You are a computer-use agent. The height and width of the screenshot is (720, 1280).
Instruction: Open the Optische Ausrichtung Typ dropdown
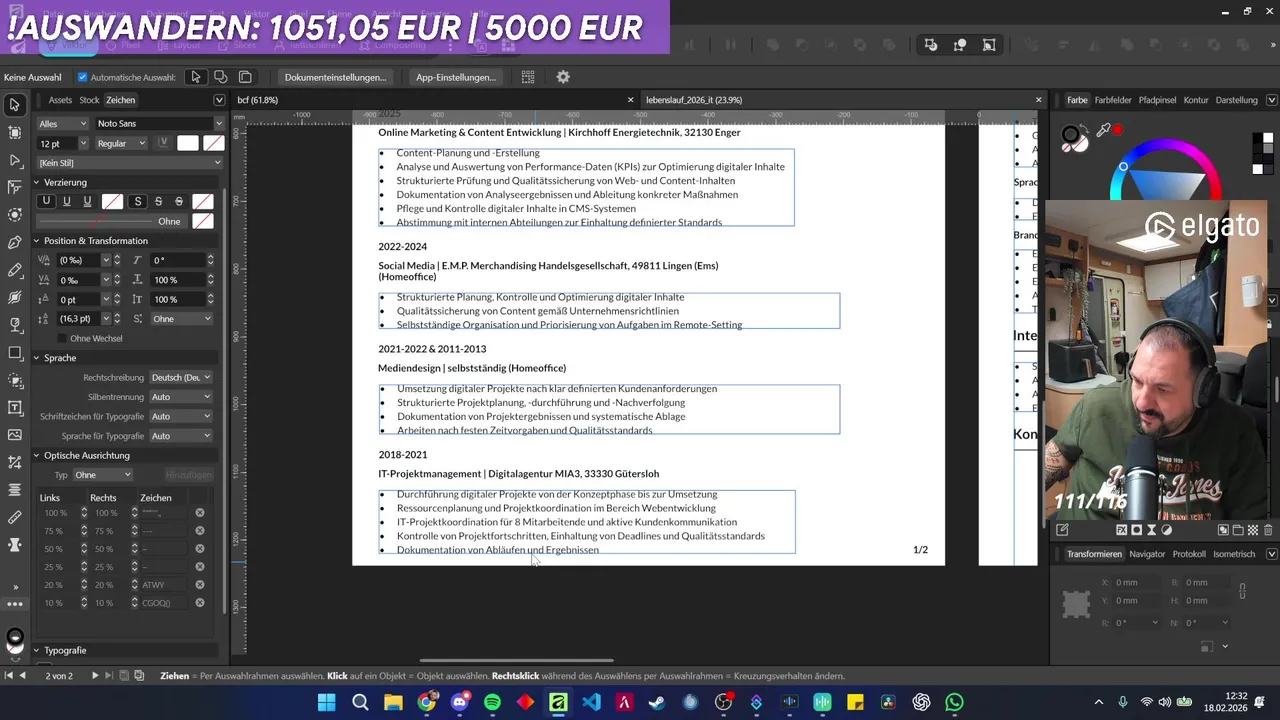pos(102,475)
